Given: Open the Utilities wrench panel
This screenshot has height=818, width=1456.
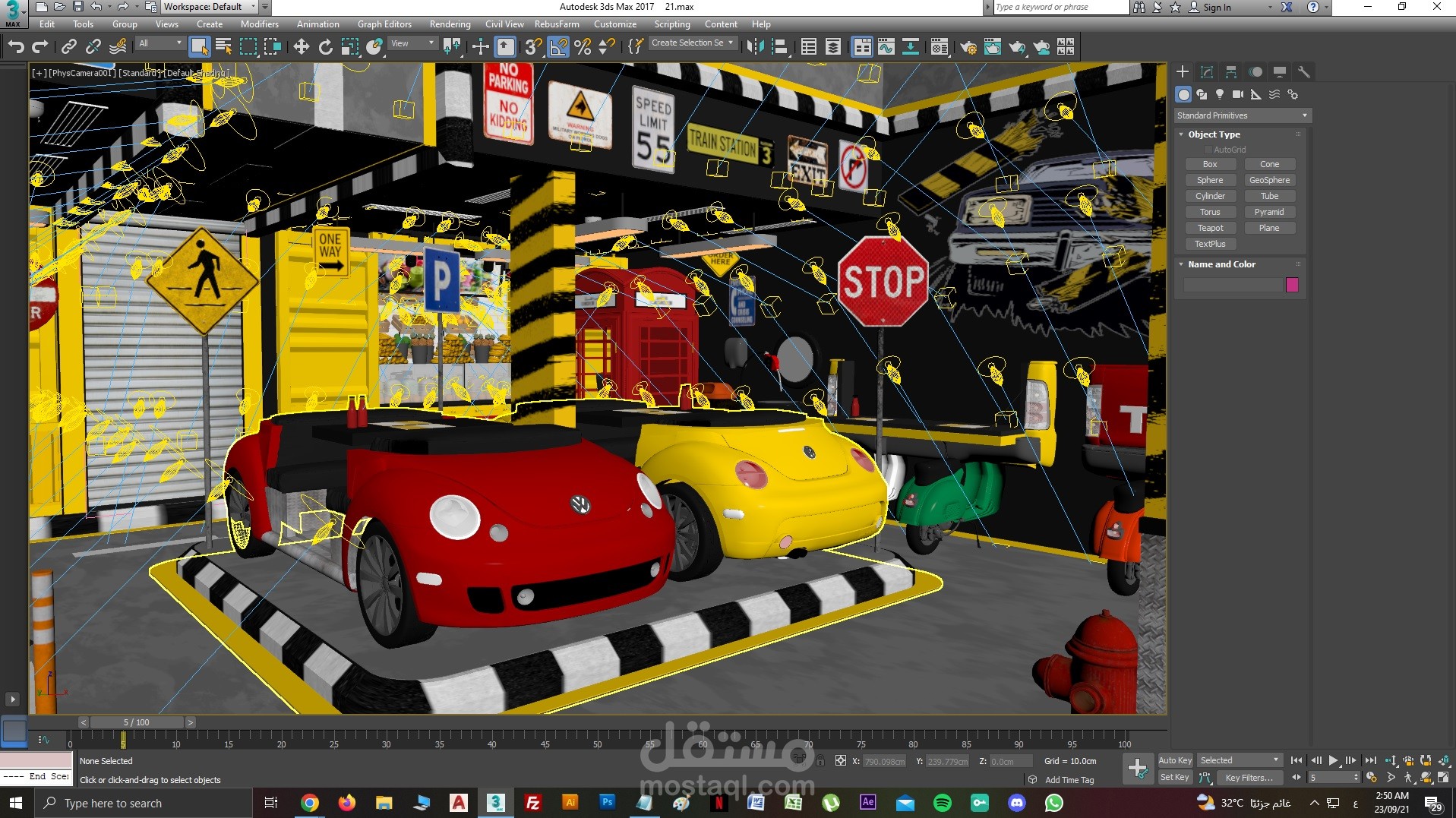Looking at the screenshot, I should [x=1303, y=72].
